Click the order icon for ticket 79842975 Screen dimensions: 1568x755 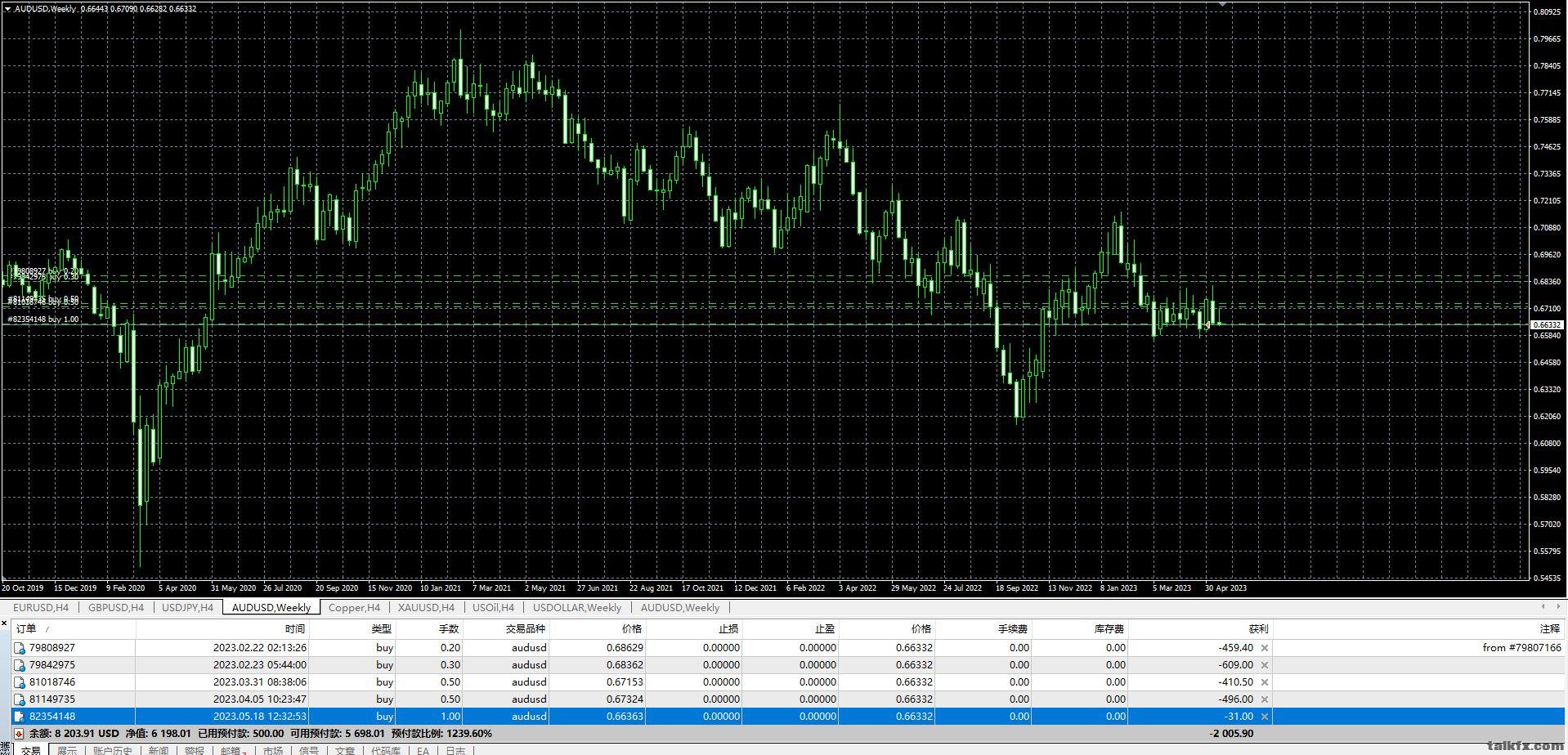pos(20,665)
